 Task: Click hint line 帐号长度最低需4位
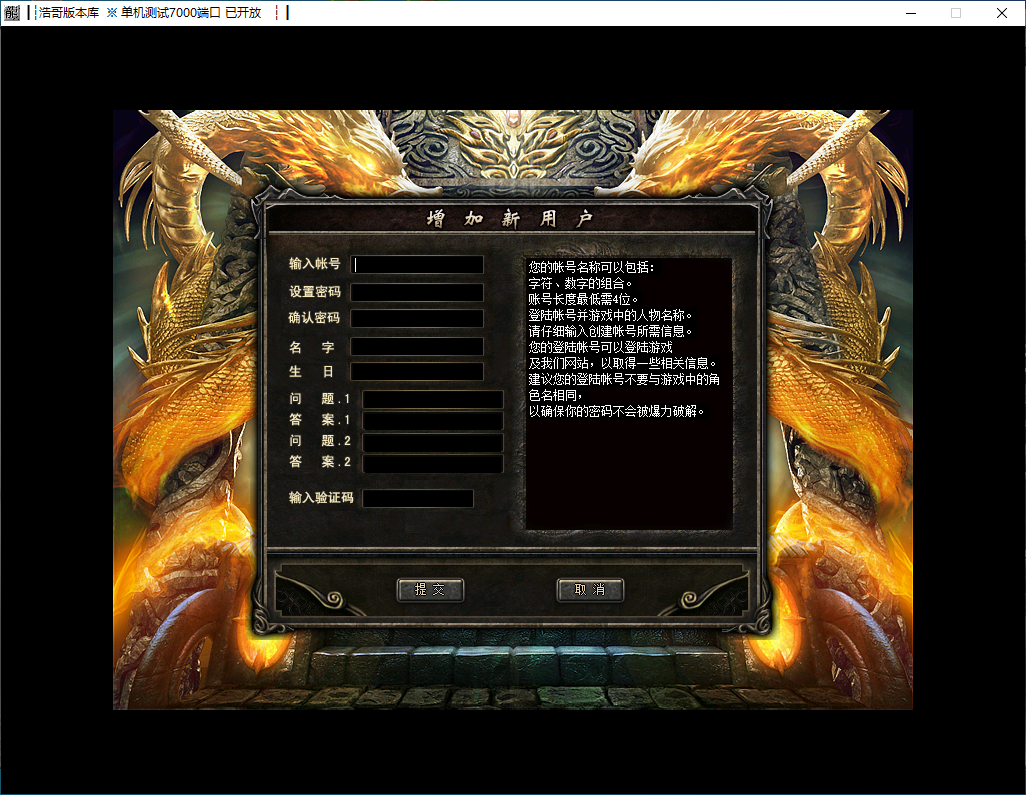(583, 299)
